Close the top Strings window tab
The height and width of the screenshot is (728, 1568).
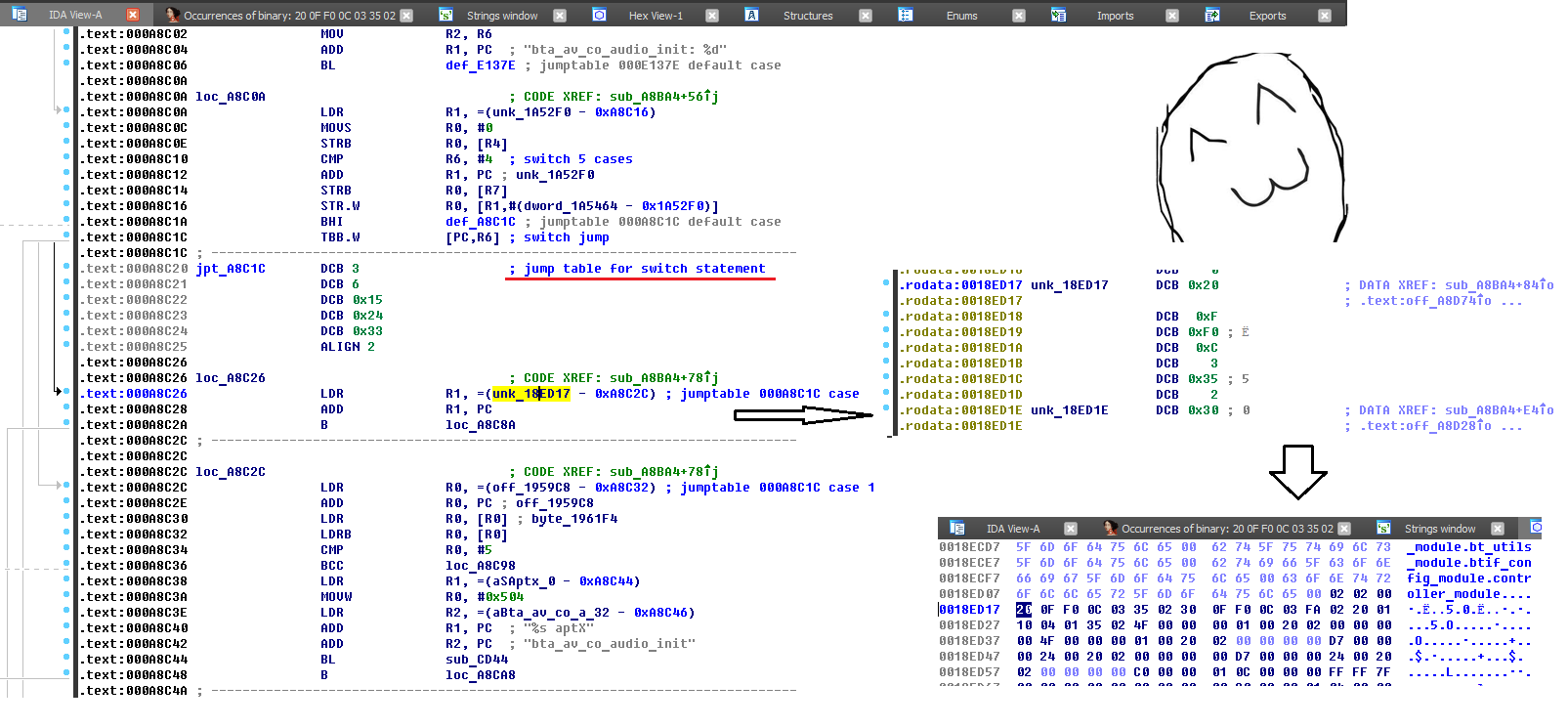[x=560, y=15]
